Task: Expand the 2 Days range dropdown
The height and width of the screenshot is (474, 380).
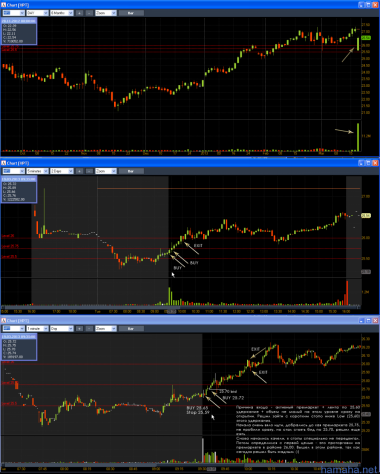Action: click(62, 171)
